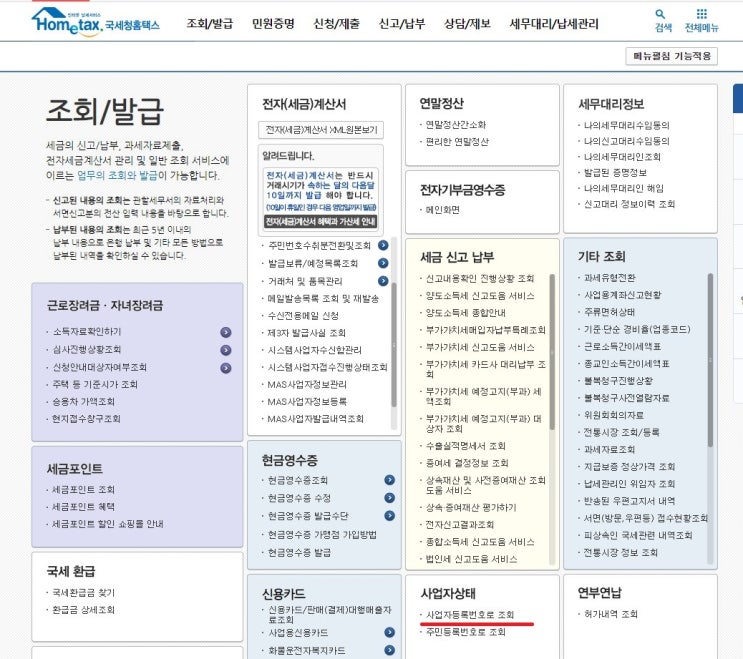The width and height of the screenshot is (743, 659).
Task: Open 발급된 증명정보 link
Action: click(615, 172)
